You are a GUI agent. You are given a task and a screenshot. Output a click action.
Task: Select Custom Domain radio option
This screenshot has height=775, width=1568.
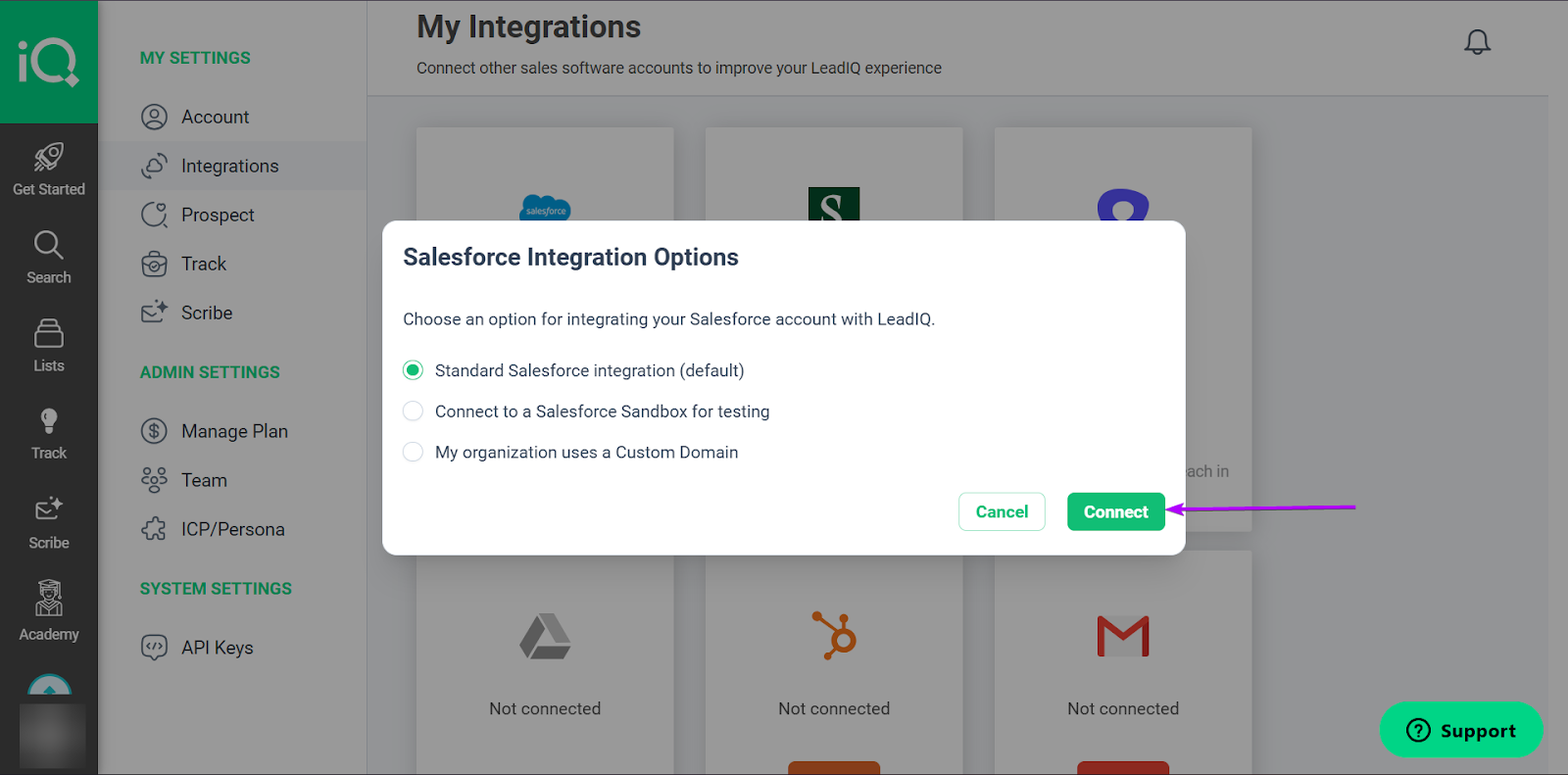coord(413,452)
